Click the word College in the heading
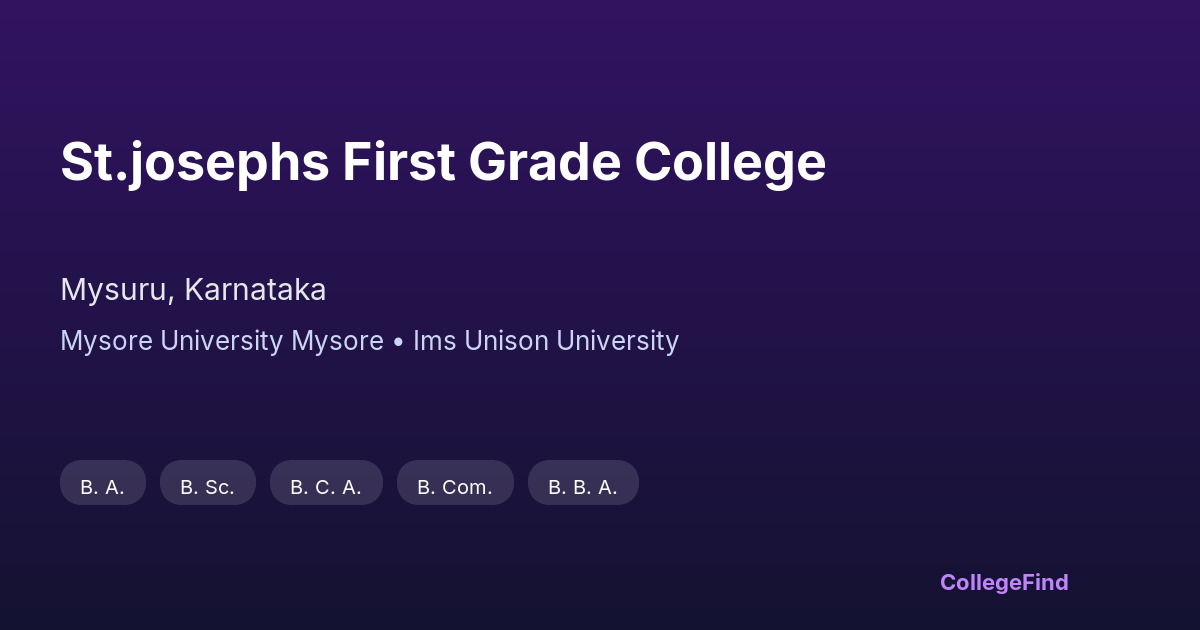The height and width of the screenshot is (630, 1200). 730,162
